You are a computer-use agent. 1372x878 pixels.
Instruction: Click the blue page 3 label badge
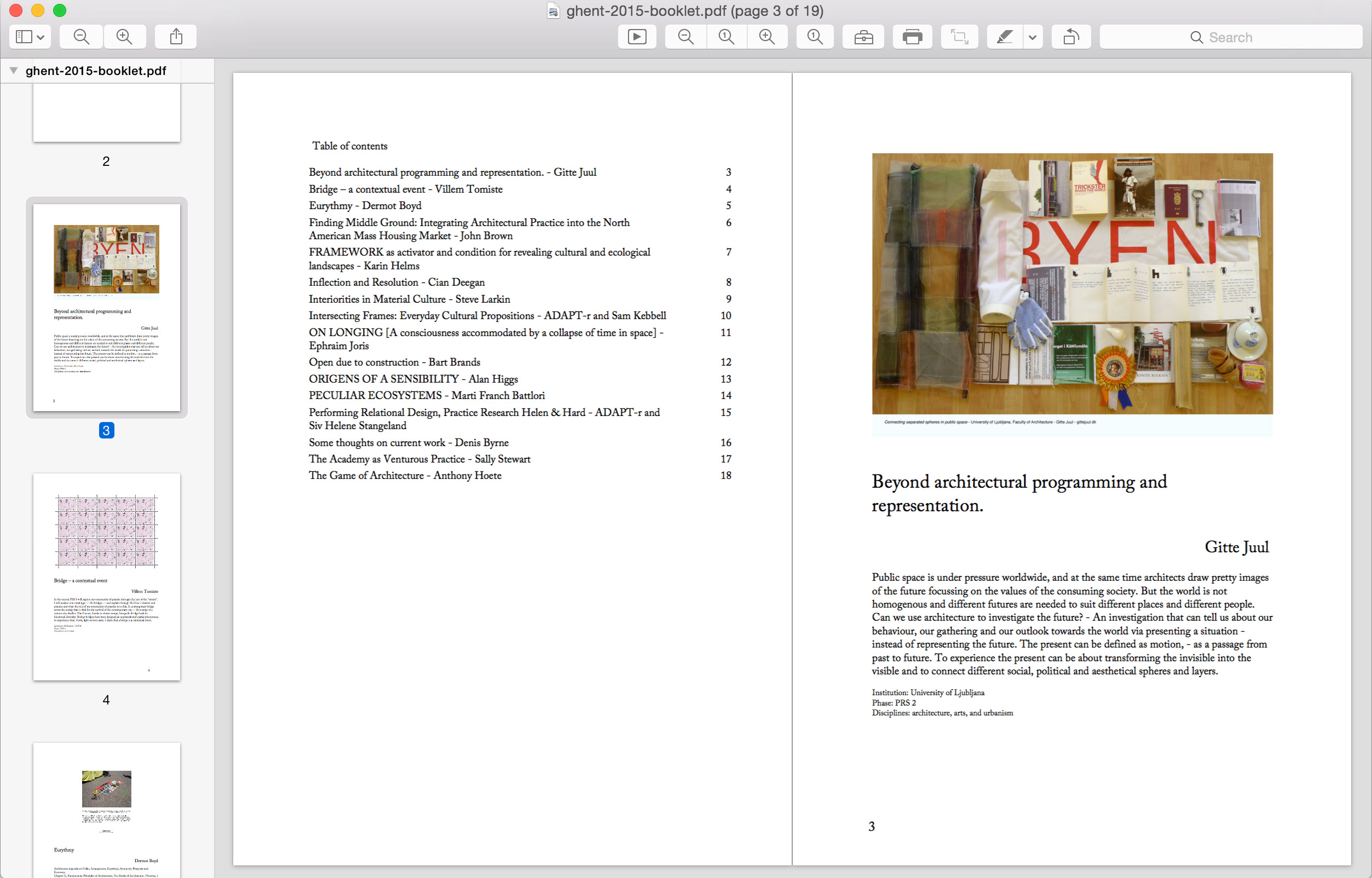coord(107,430)
